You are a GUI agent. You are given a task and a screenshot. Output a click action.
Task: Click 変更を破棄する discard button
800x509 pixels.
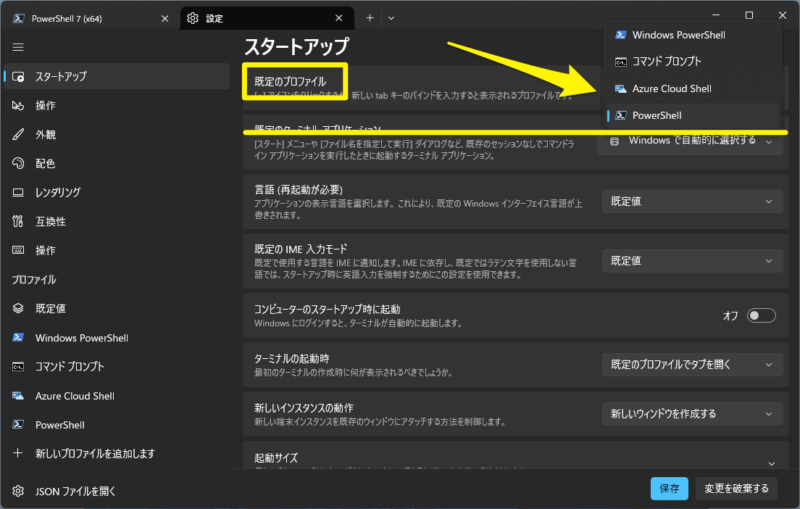coord(736,489)
